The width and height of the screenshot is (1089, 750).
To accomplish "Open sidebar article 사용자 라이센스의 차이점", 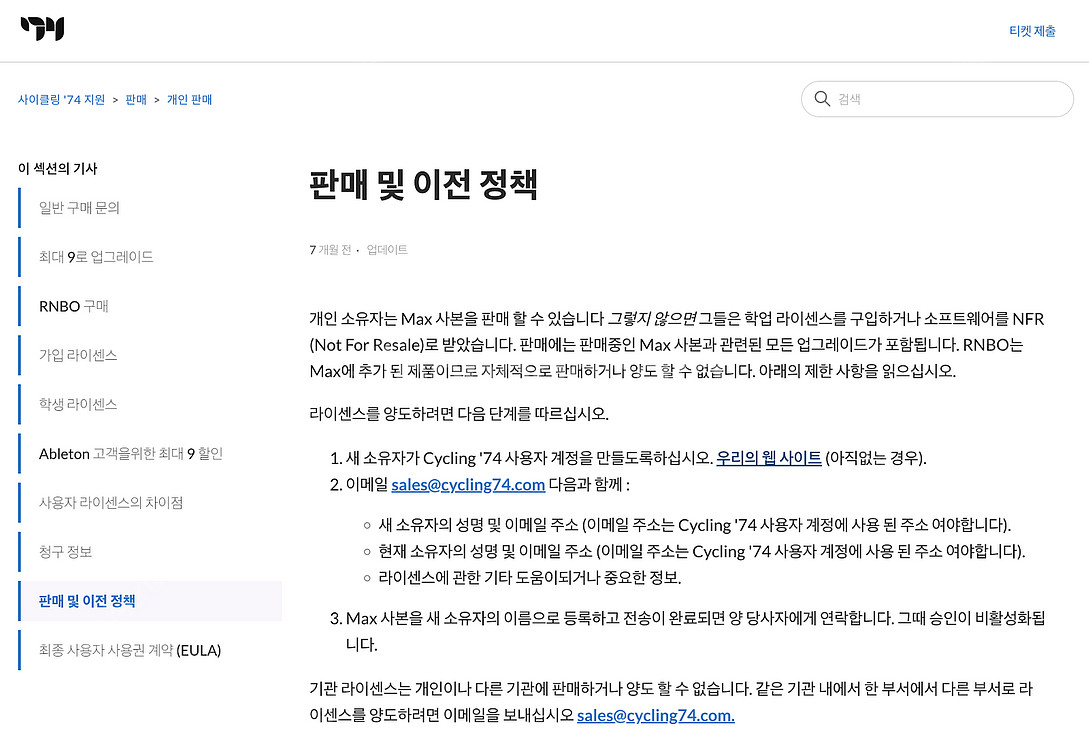I will coord(111,503).
